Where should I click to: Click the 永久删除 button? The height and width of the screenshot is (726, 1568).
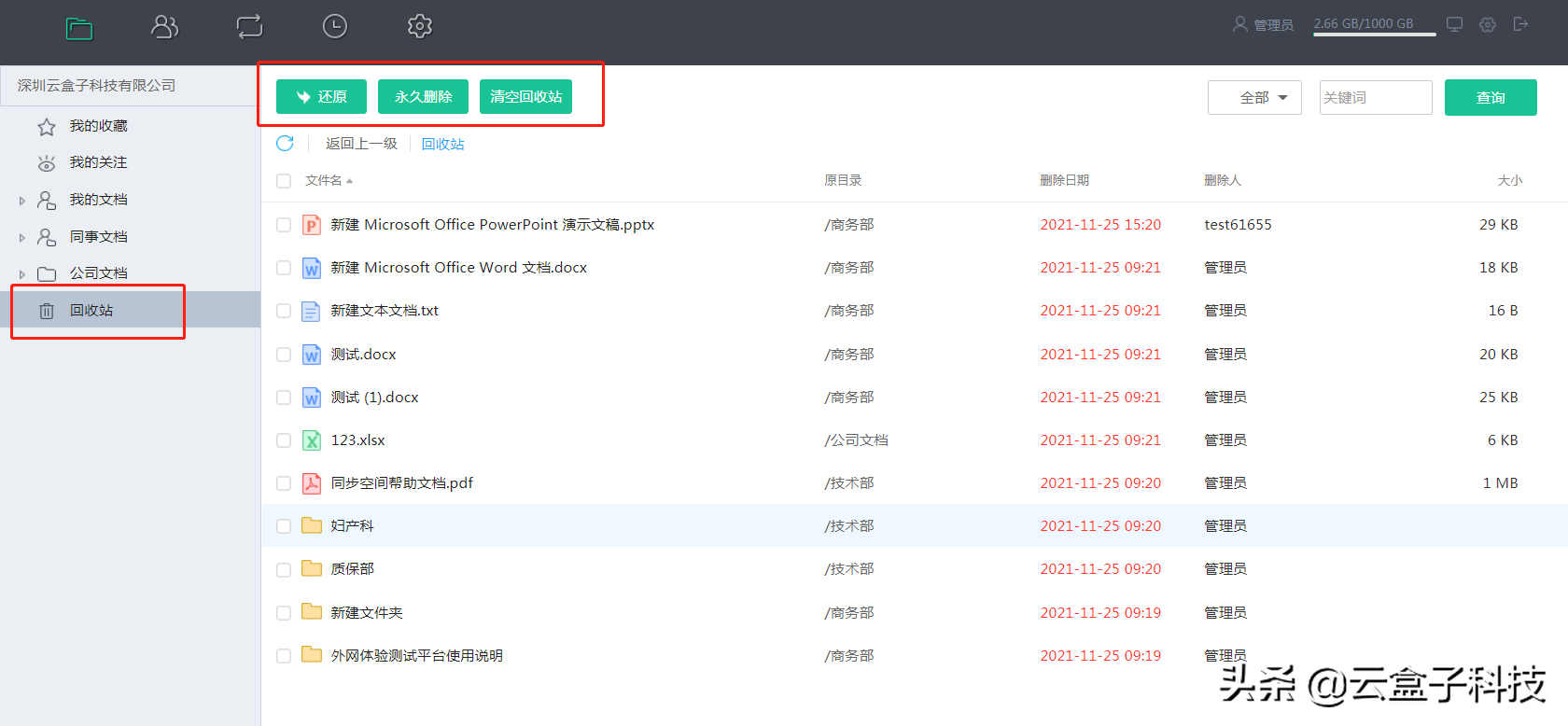423,97
